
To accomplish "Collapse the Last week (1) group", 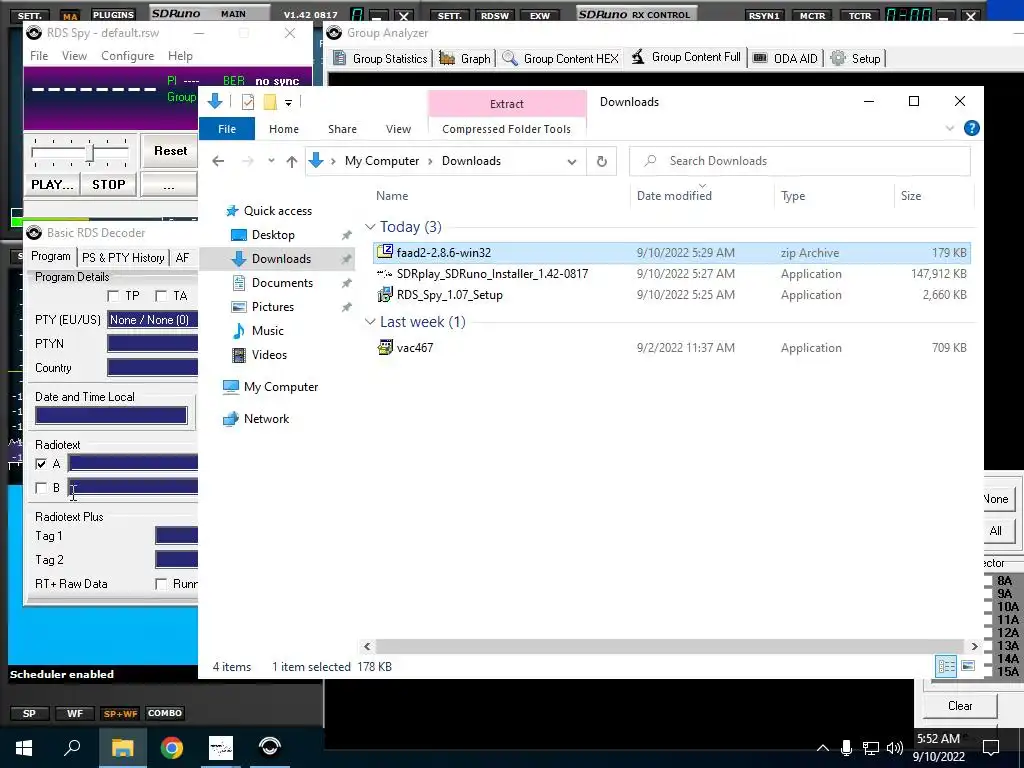I will pos(370,322).
